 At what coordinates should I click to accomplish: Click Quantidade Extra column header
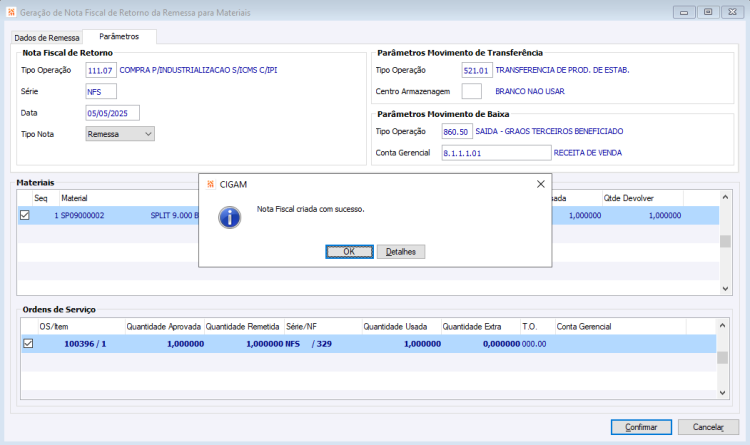pyautogui.click(x=480, y=326)
